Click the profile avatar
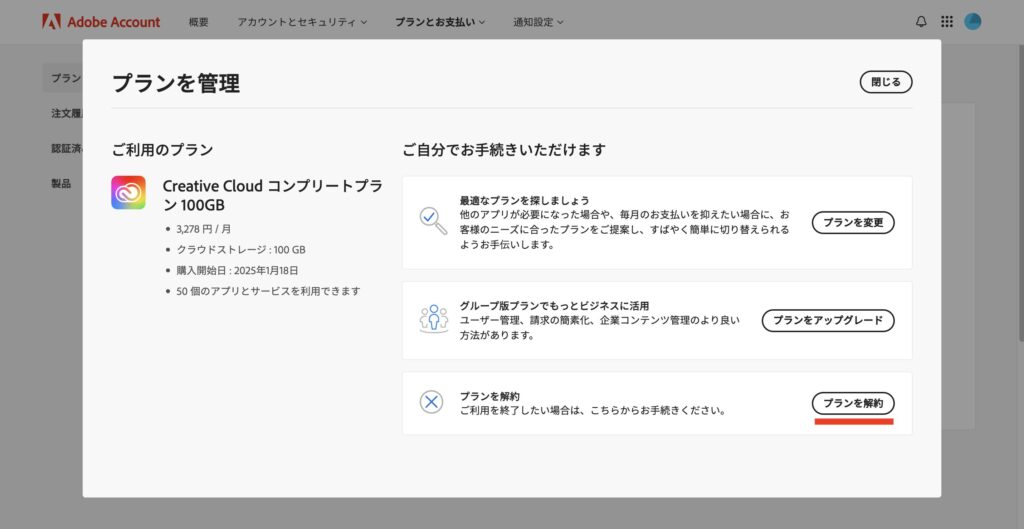This screenshot has width=1024, height=529. click(x=973, y=21)
